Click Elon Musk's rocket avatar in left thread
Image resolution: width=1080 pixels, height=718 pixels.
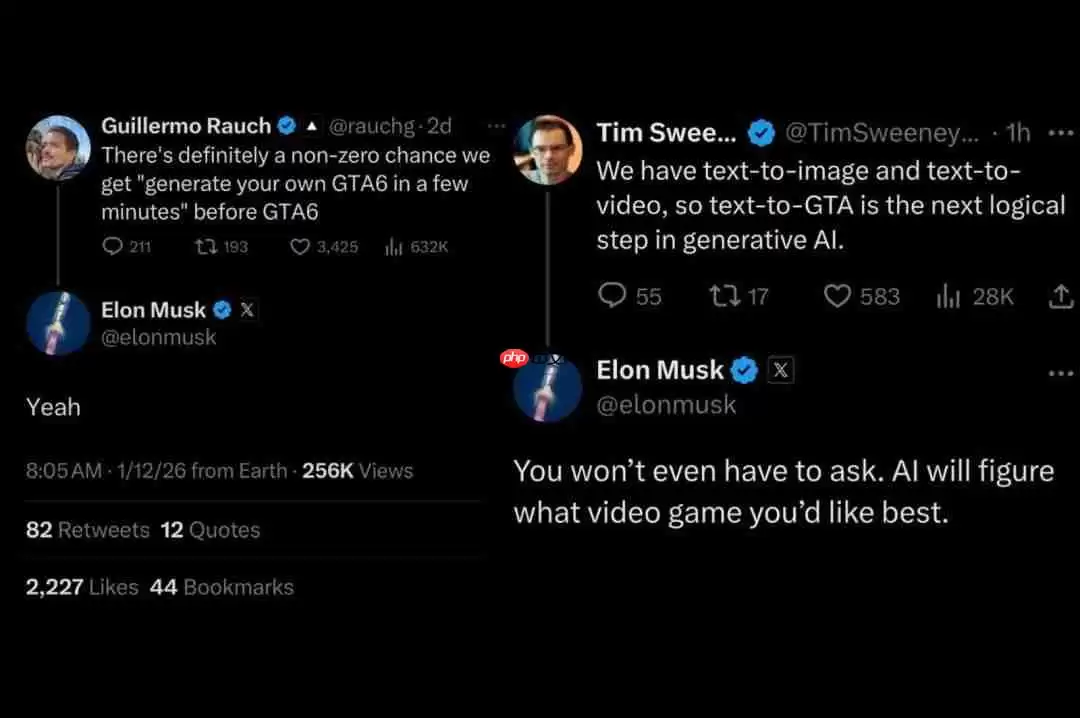point(58,323)
